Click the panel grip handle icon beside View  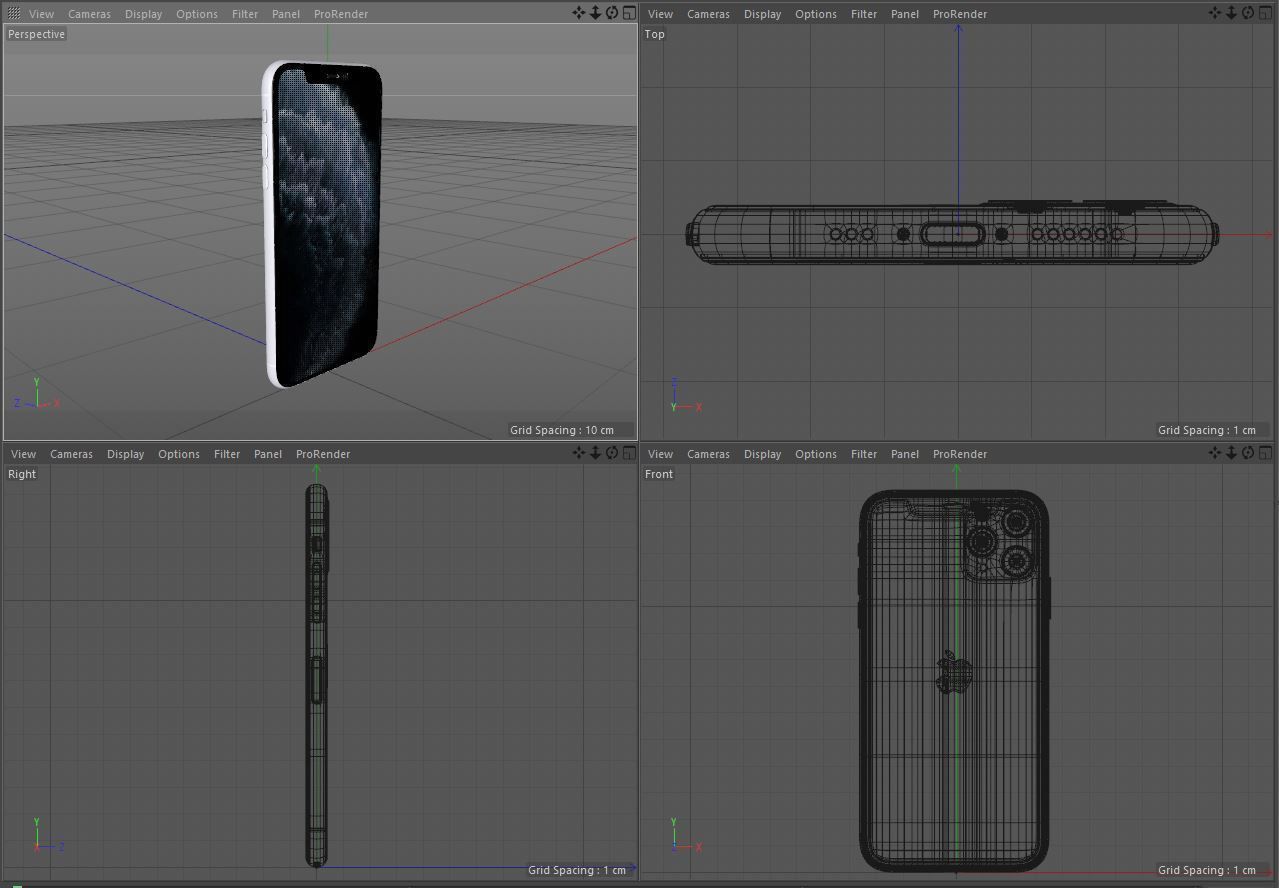click(14, 14)
